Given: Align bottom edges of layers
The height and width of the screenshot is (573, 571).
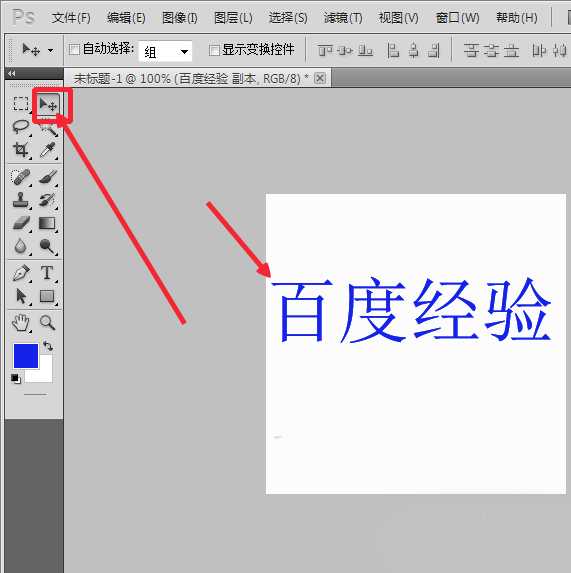Looking at the screenshot, I should click(x=365, y=50).
